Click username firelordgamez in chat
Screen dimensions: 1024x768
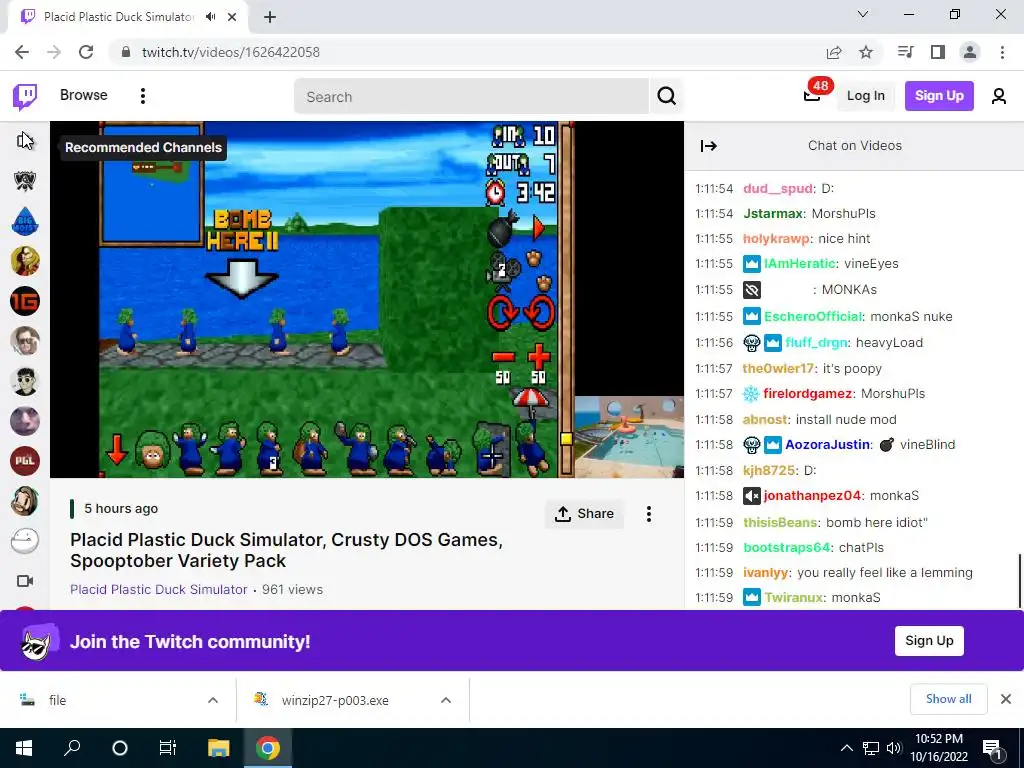pos(808,393)
